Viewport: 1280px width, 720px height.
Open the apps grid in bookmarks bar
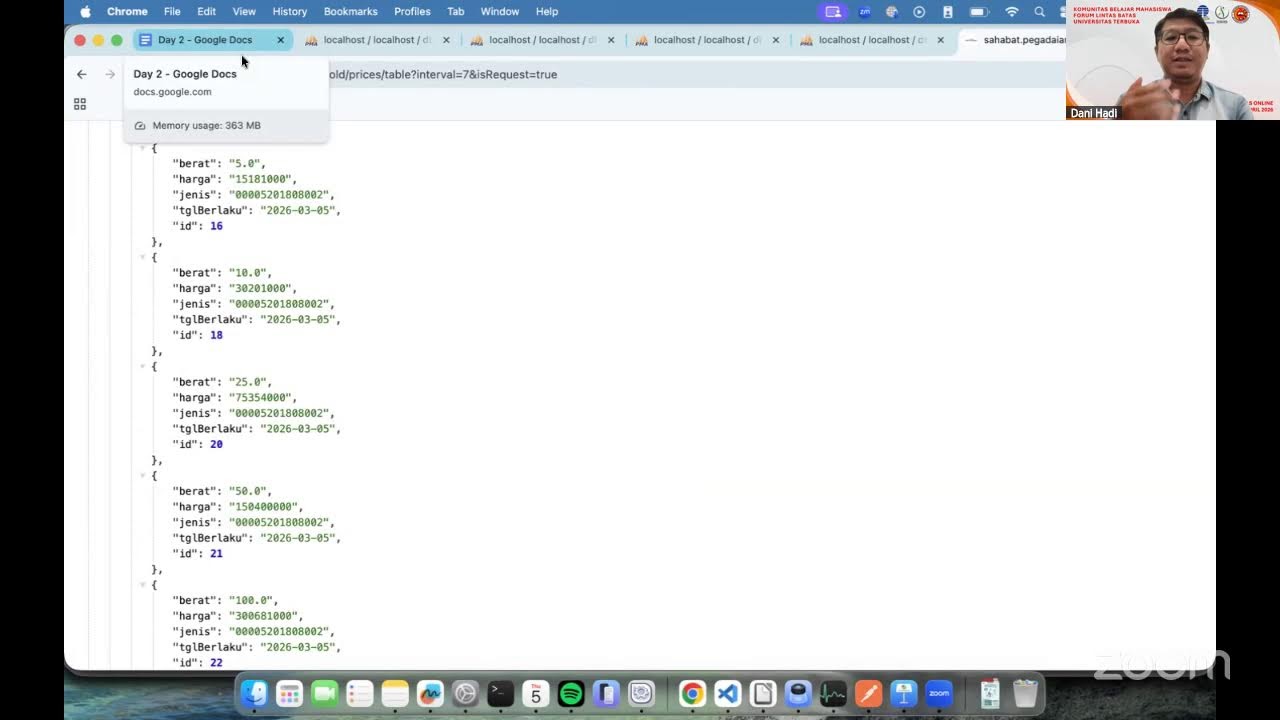click(80, 104)
